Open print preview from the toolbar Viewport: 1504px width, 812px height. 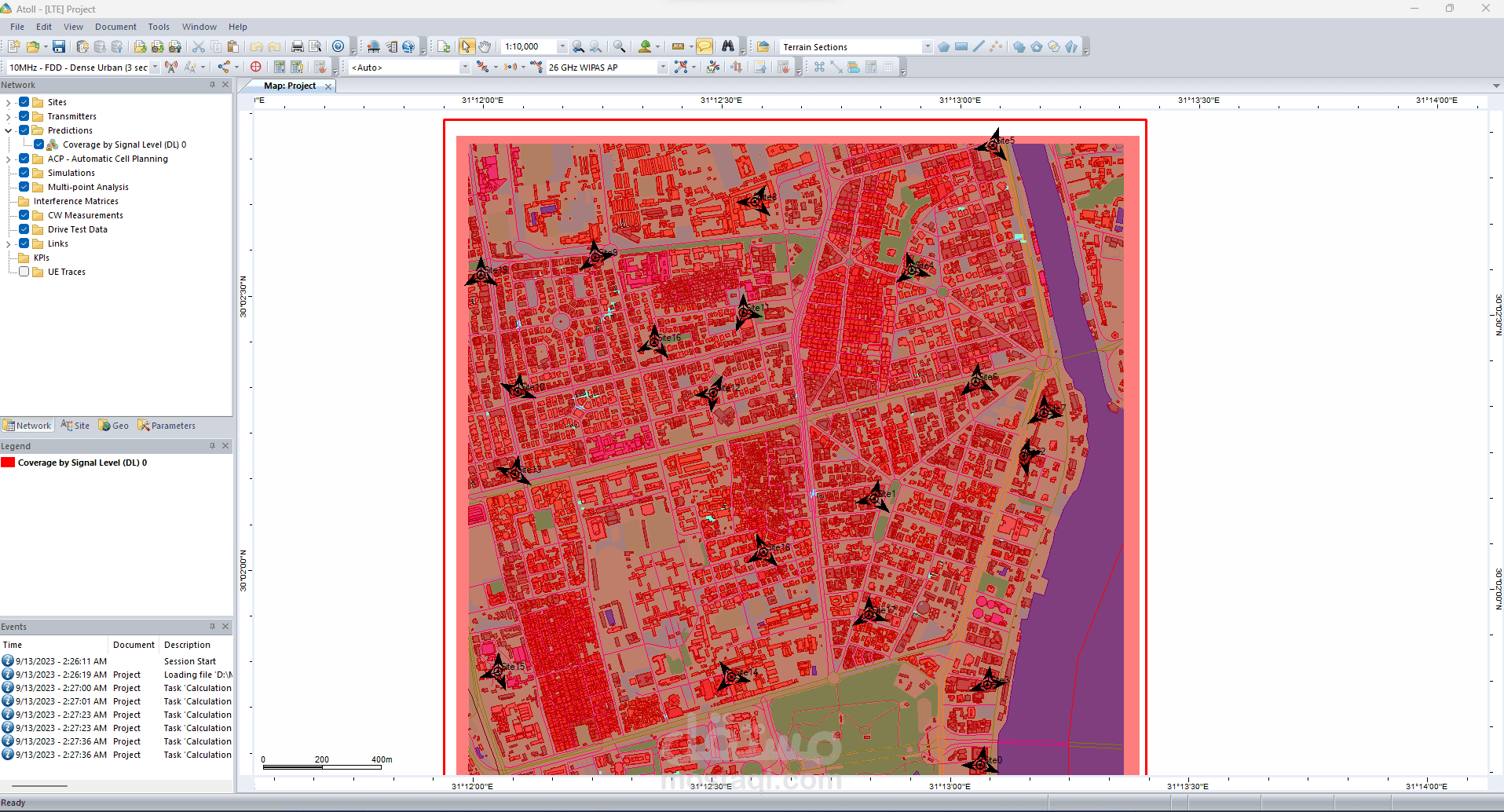315,47
